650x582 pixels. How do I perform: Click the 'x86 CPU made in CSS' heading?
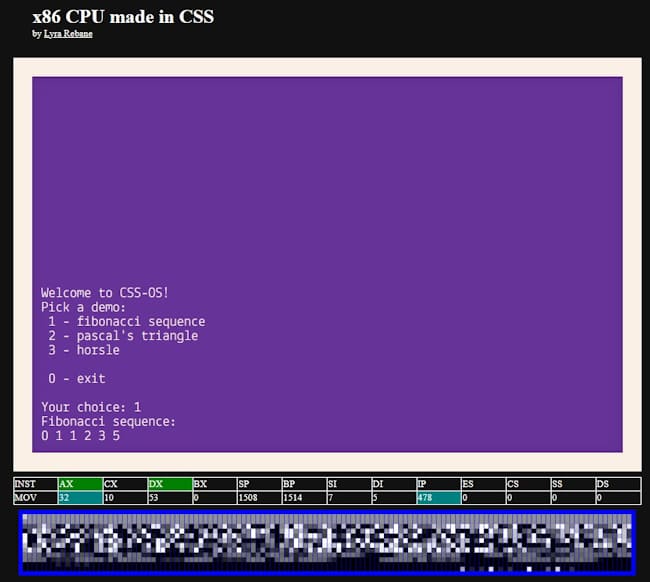point(123,17)
